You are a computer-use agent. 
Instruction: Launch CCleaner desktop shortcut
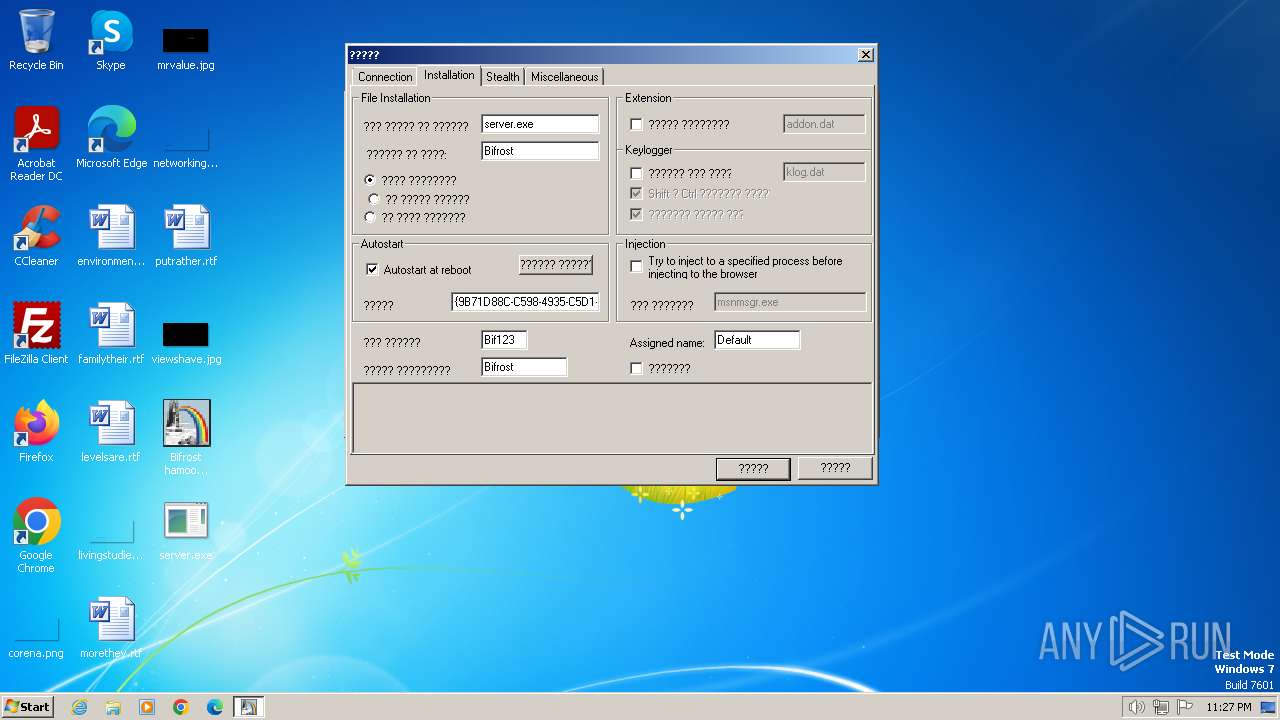(36, 236)
